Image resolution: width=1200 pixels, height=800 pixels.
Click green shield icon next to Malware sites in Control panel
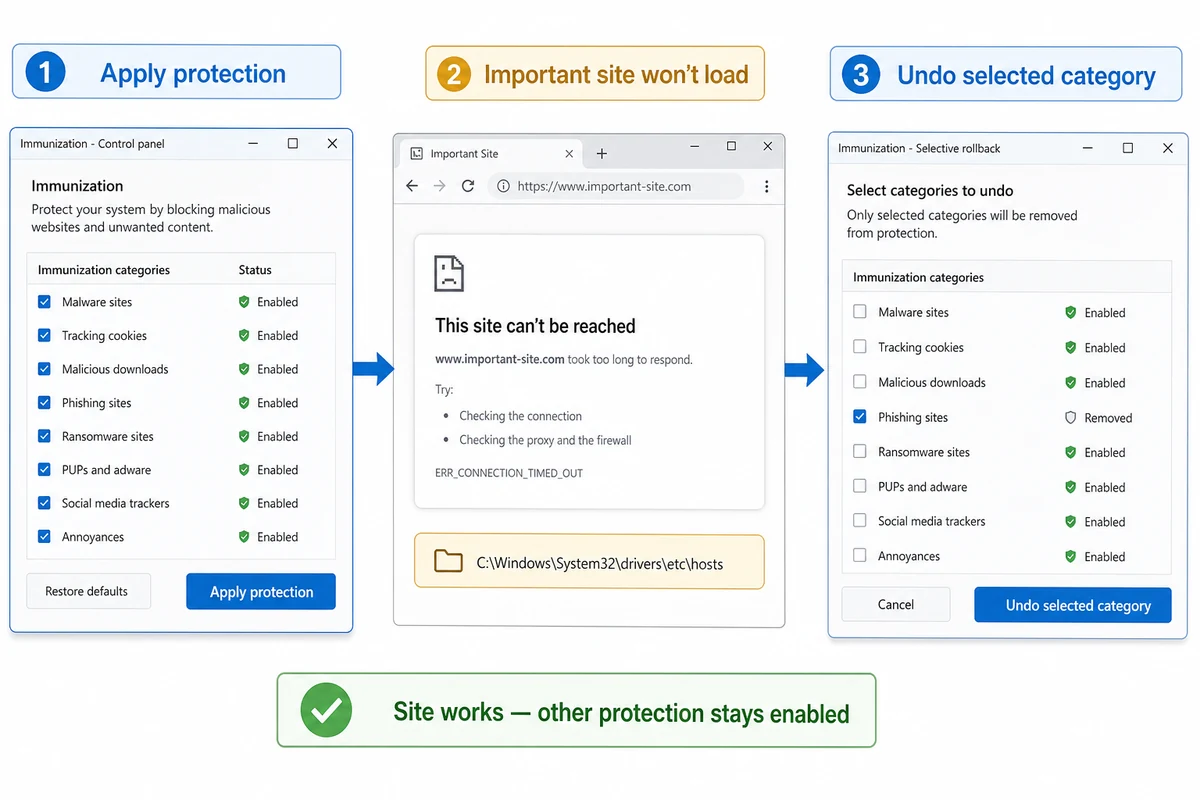point(244,302)
